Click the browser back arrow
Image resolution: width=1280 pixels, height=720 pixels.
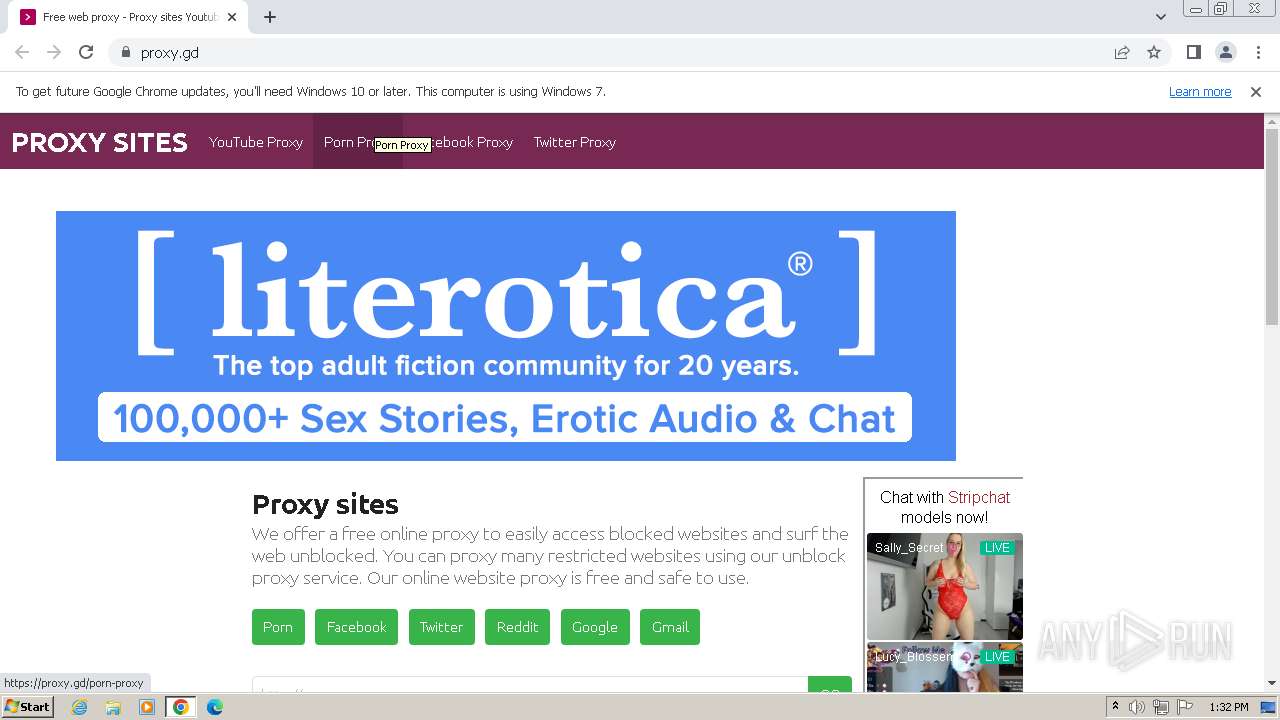pos(22,52)
